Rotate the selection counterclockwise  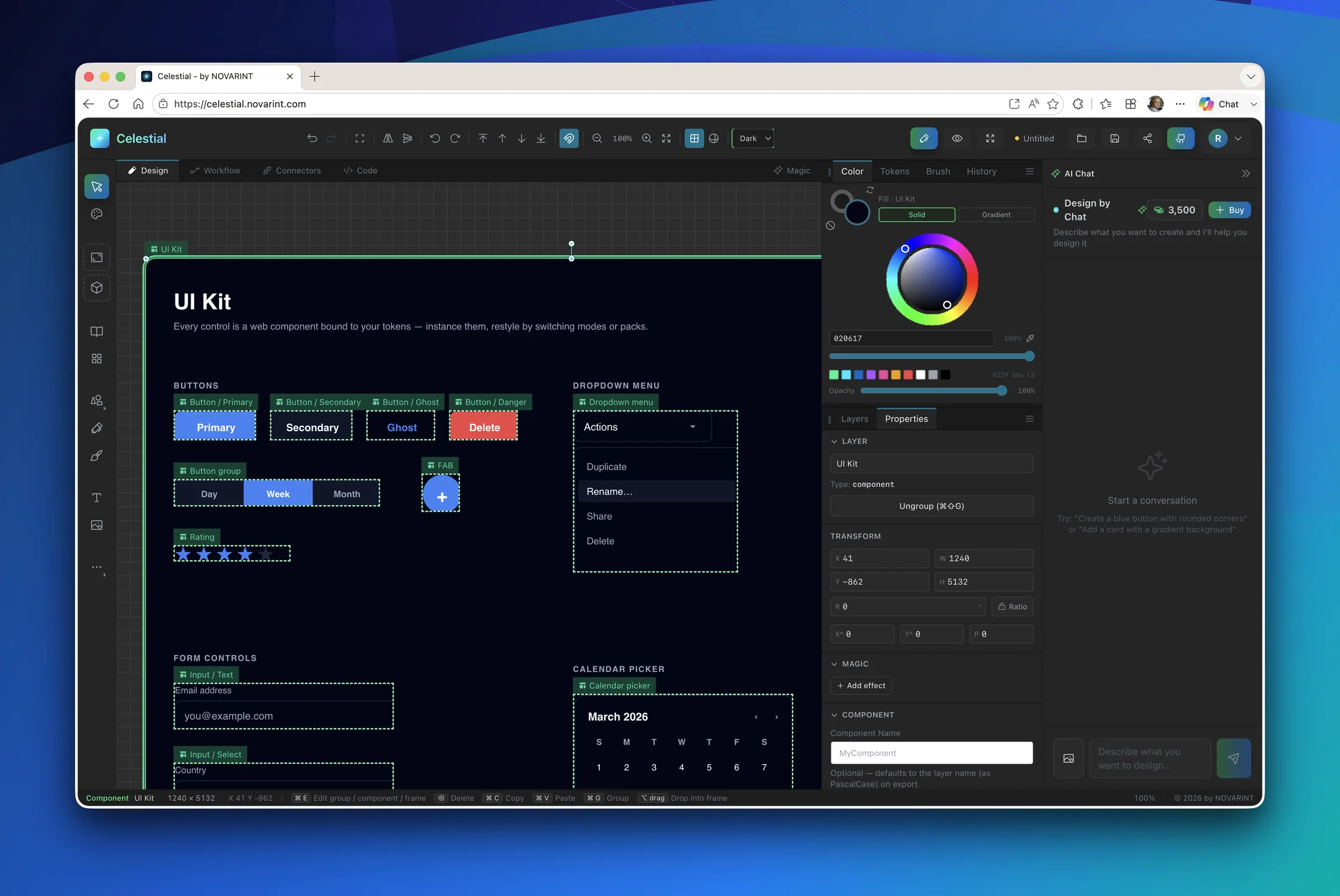click(x=435, y=138)
